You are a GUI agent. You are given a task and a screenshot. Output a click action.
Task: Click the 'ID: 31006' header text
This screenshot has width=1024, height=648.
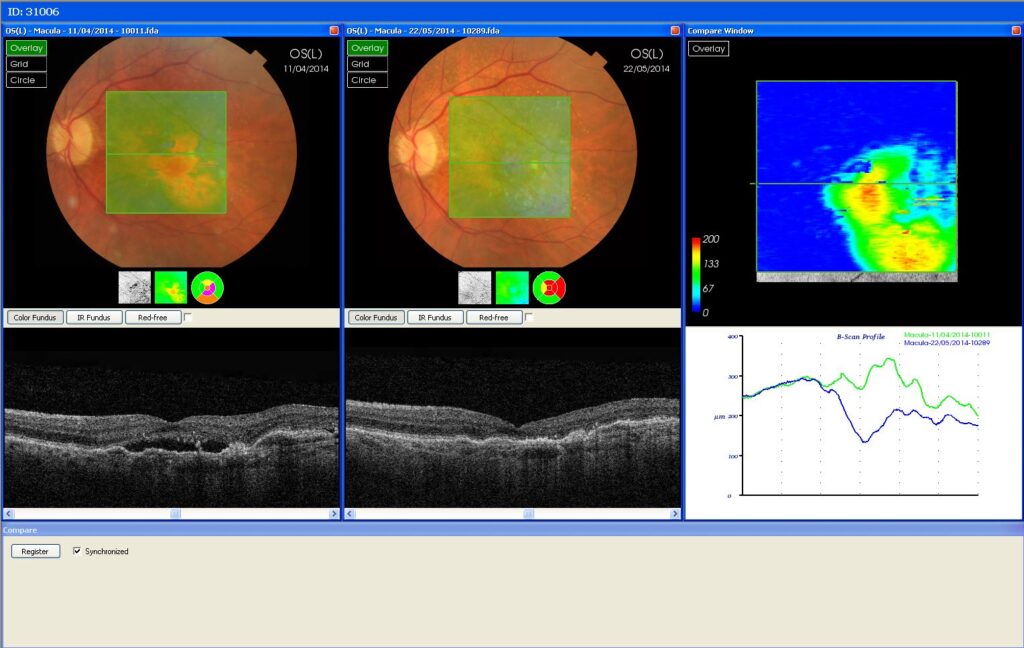click(x=33, y=12)
